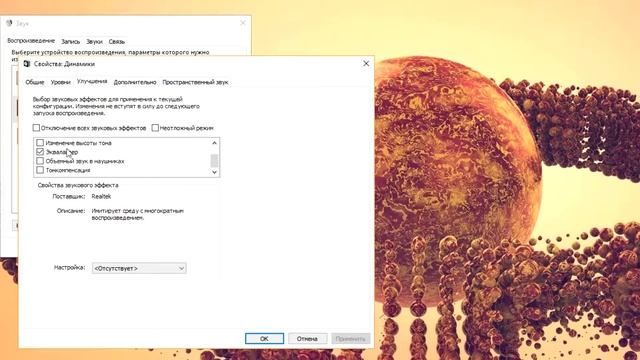Click sound icon in Звук window title
This screenshot has width=640, height=360.
(x=9, y=23)
